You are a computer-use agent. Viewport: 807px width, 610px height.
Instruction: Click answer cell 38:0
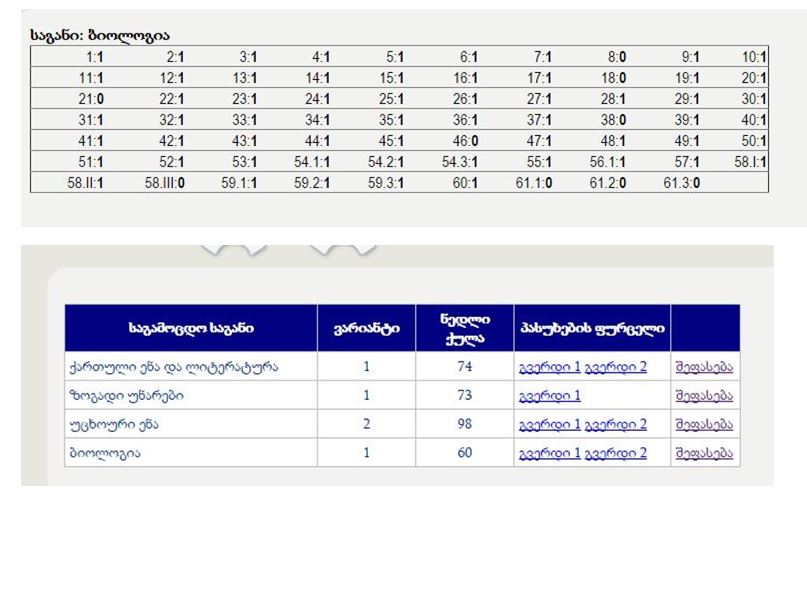click(613, 120)
